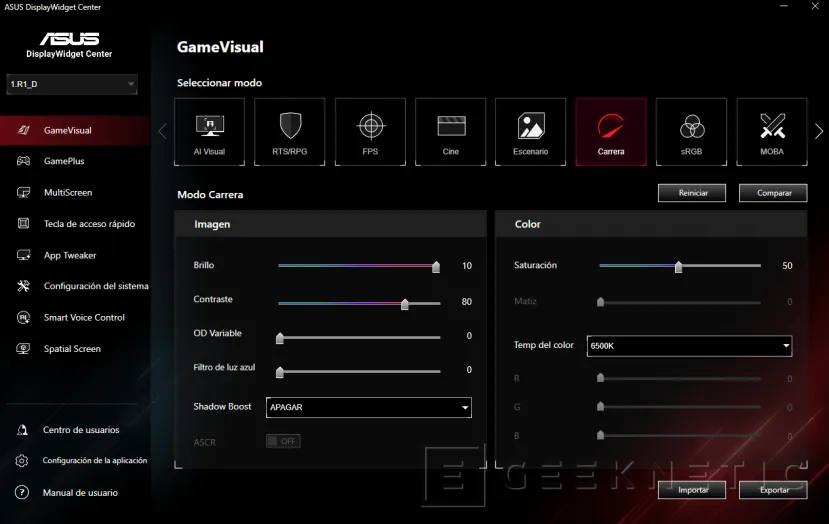Screen dimensions: 829x524
Task: Click the Spatial Screen icon
Action: click(23, 348)
